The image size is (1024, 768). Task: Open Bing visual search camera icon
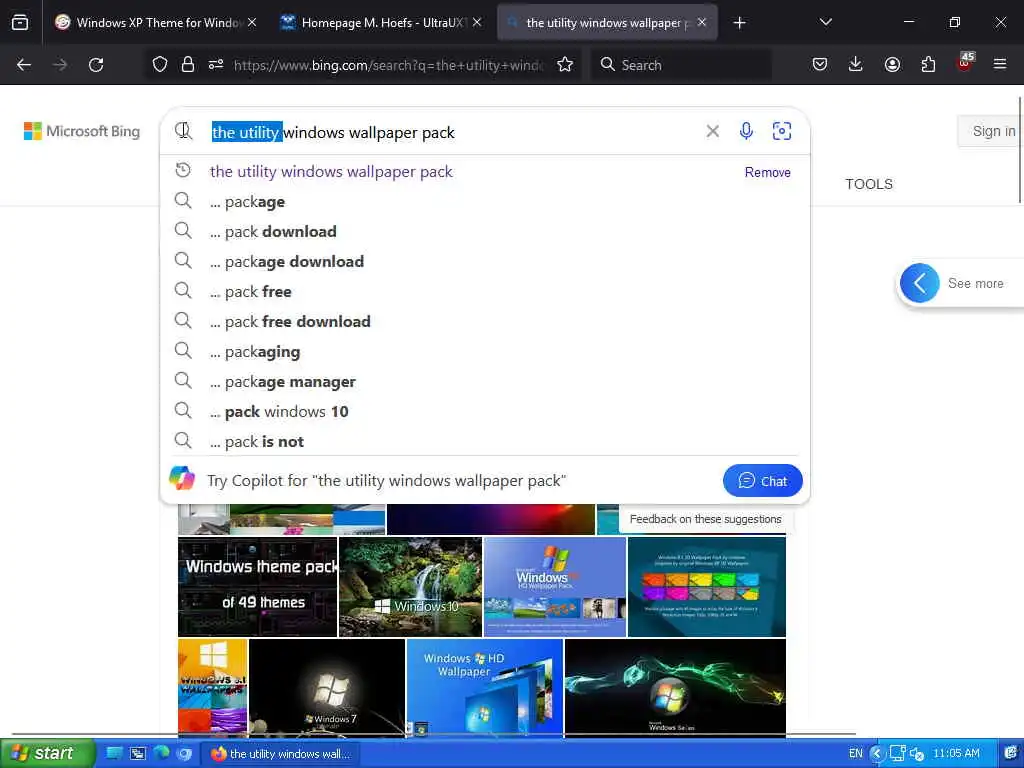(782, 131)
